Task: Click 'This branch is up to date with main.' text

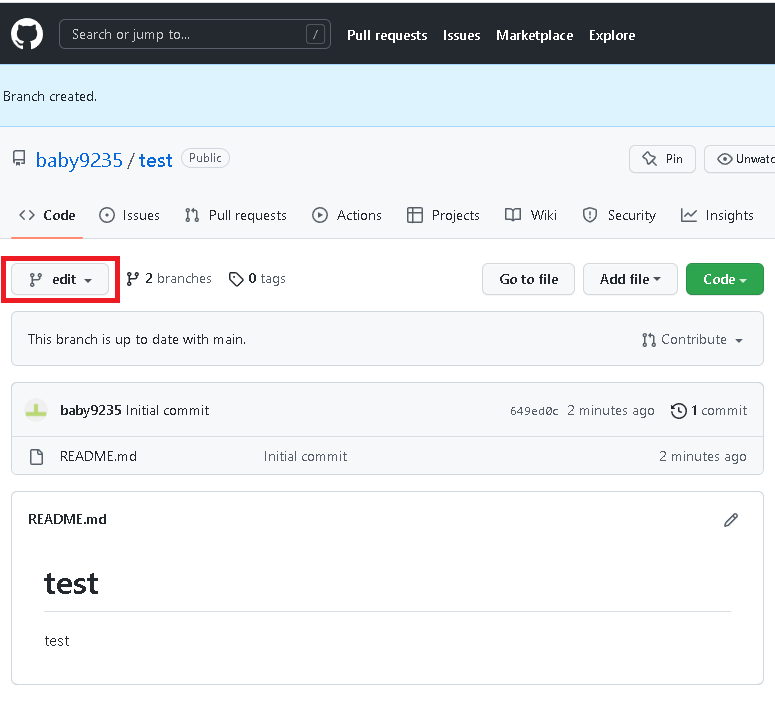Action: pyautogui.click(x=137, y=339)
